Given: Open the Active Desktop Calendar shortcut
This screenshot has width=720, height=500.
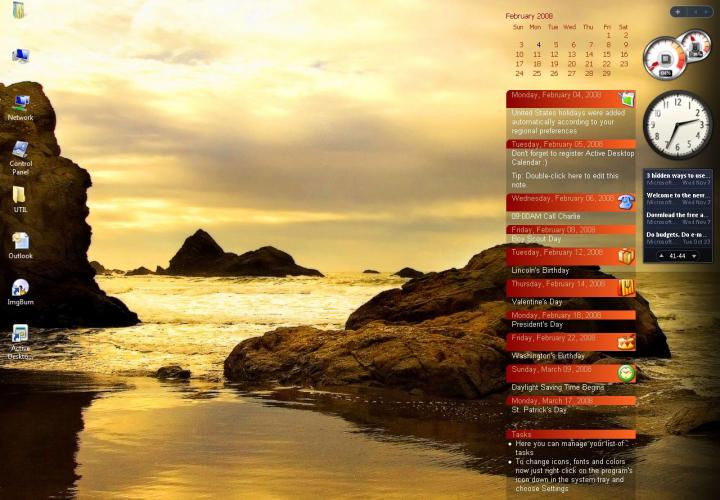Looking at the screenshot, I should [x=20, y=336].
